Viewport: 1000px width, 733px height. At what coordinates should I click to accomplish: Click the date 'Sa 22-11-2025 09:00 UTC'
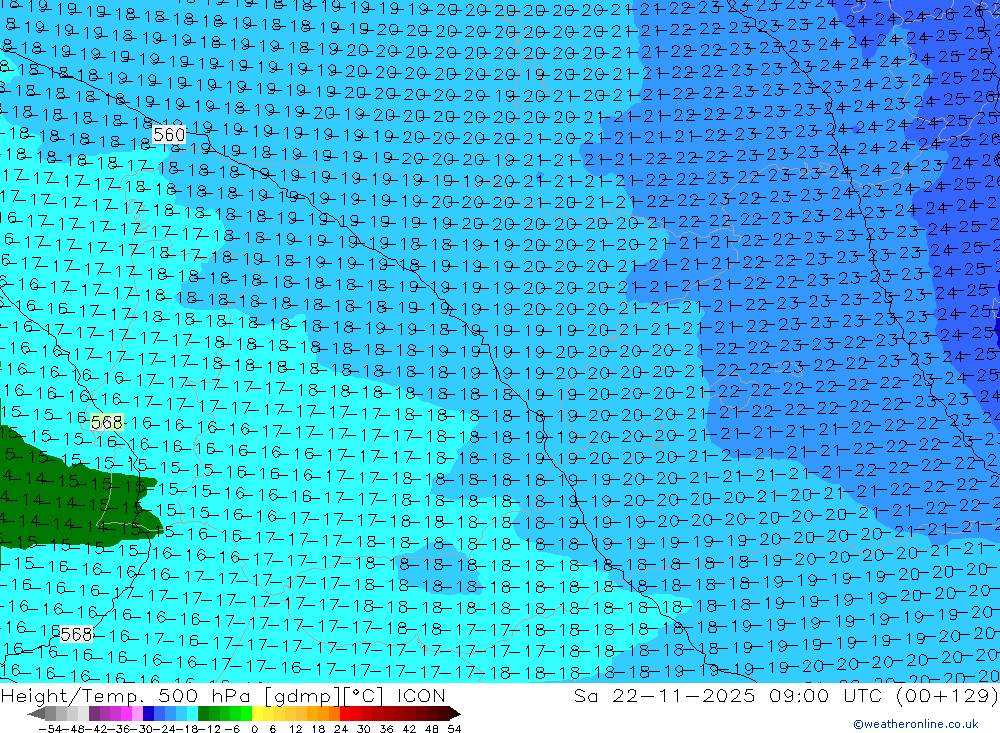(x=729, y=695)
